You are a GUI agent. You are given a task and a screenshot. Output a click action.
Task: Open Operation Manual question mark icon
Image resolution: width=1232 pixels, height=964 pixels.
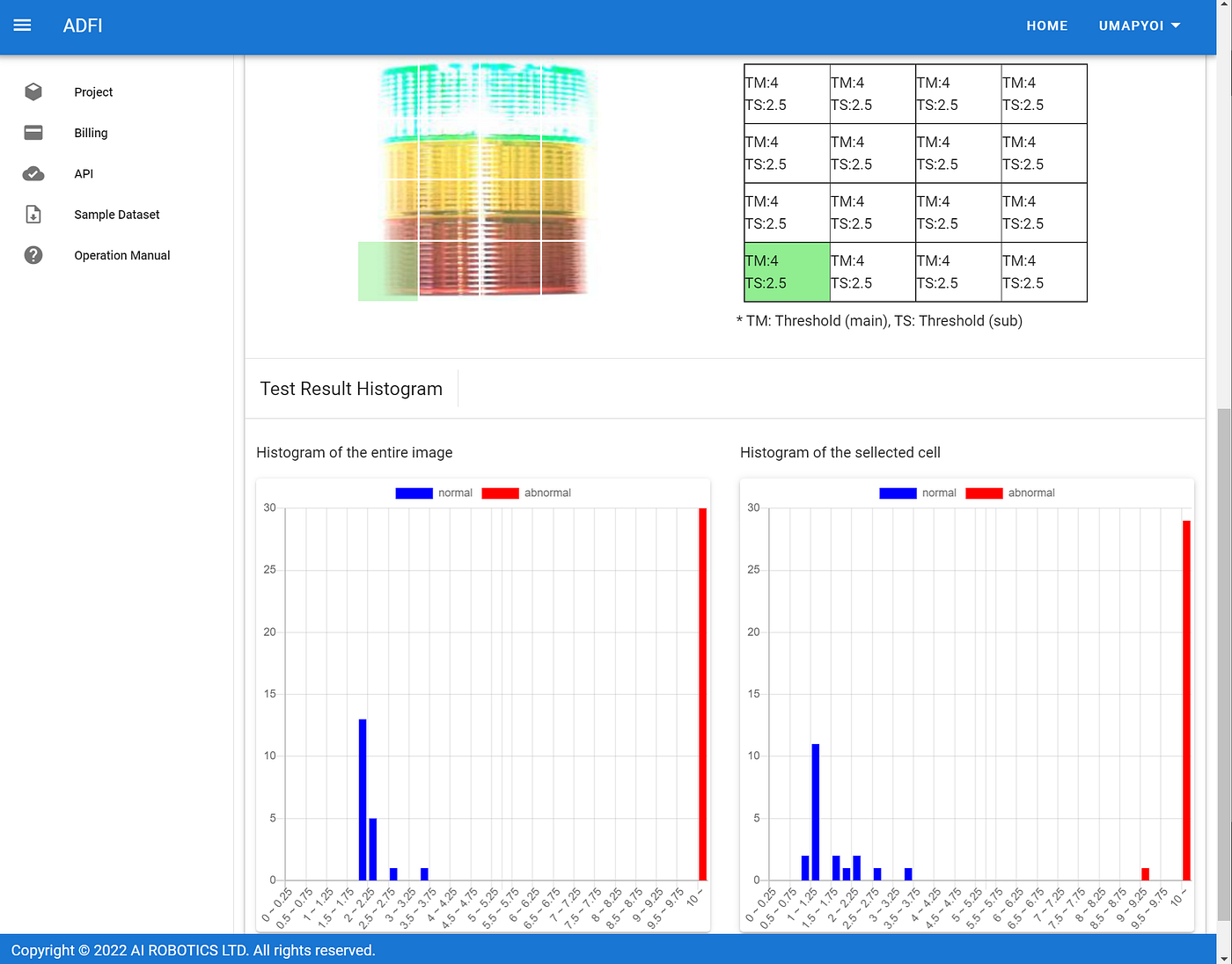(x=33, y=255)
